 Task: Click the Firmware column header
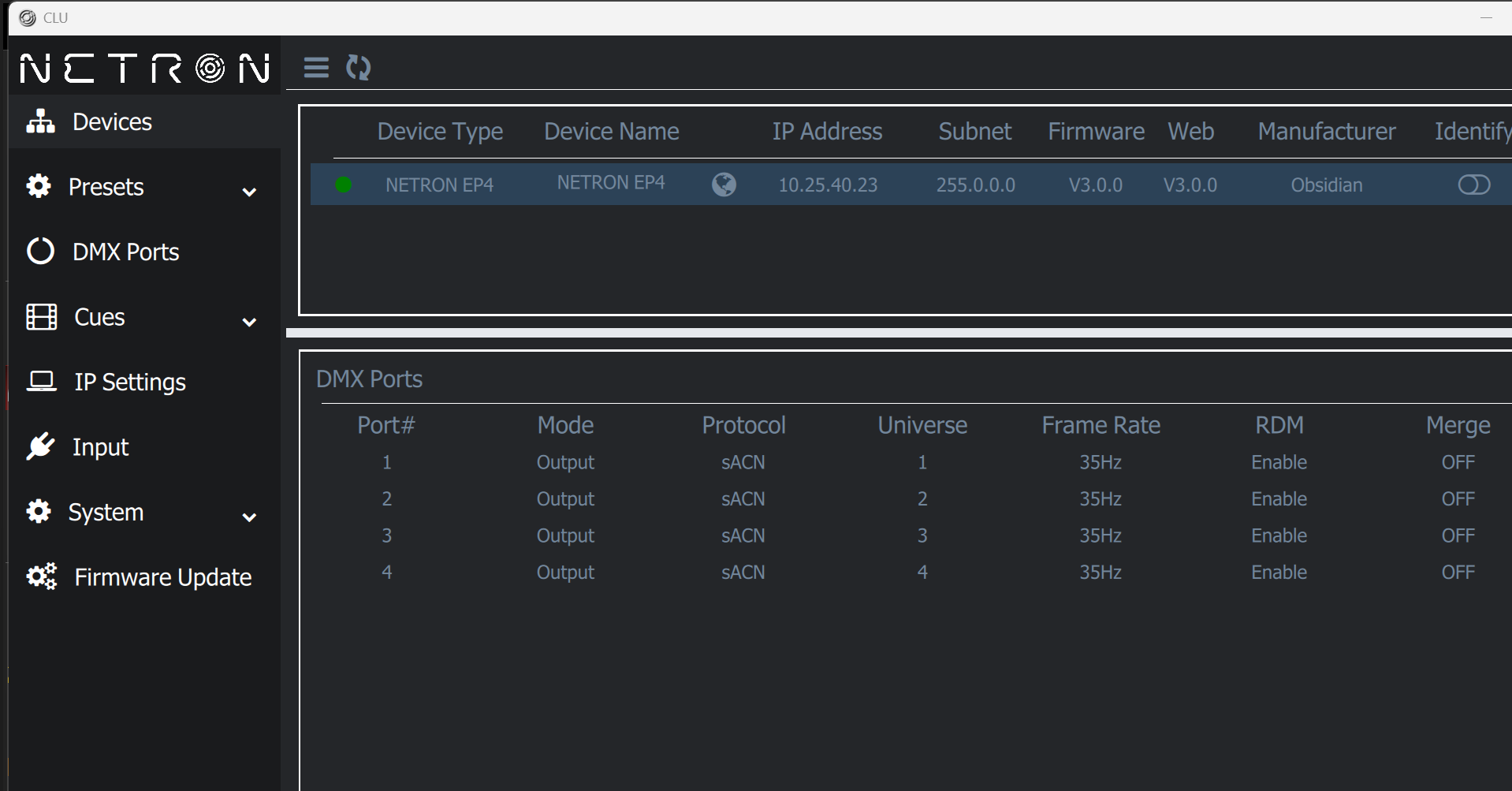[1096, 131]
